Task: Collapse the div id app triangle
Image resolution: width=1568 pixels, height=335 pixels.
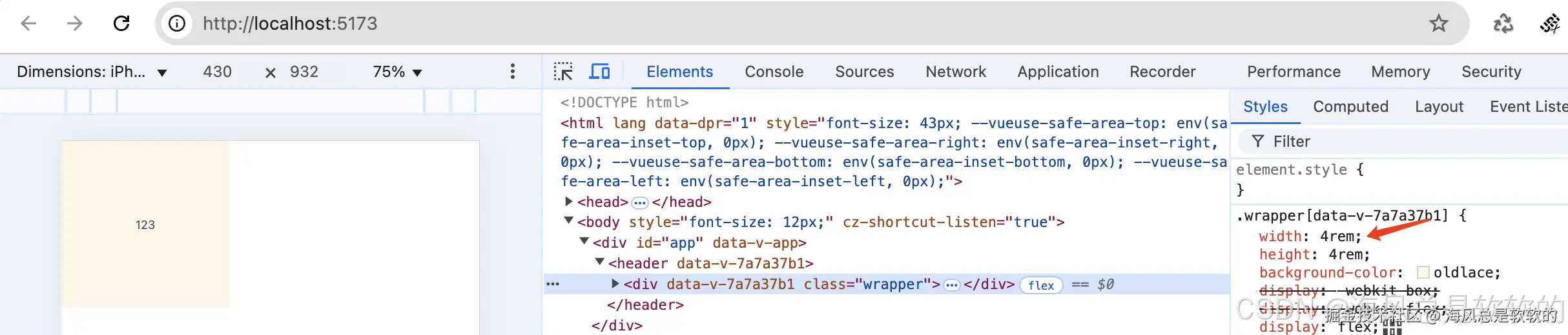Action: [584, 242]
